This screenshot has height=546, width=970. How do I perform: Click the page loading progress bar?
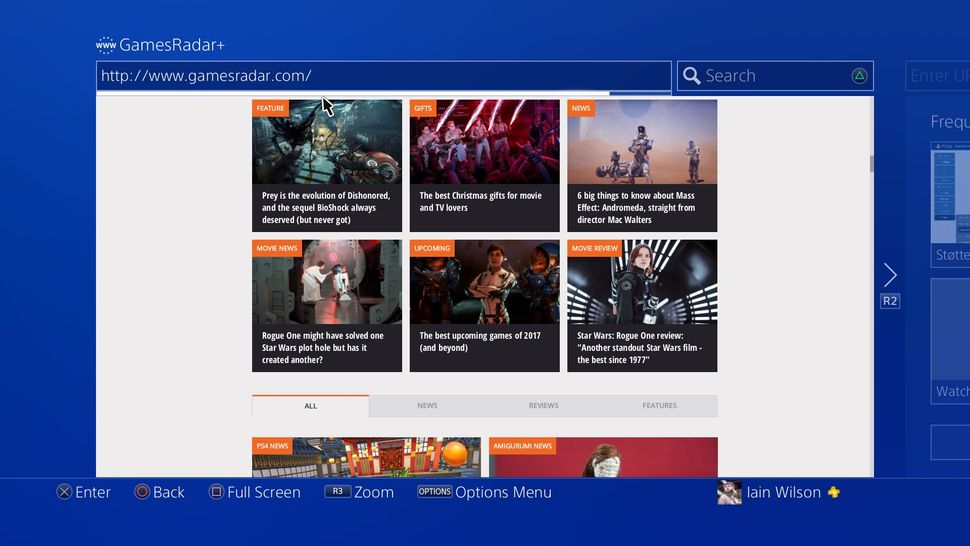click(384, 93)
